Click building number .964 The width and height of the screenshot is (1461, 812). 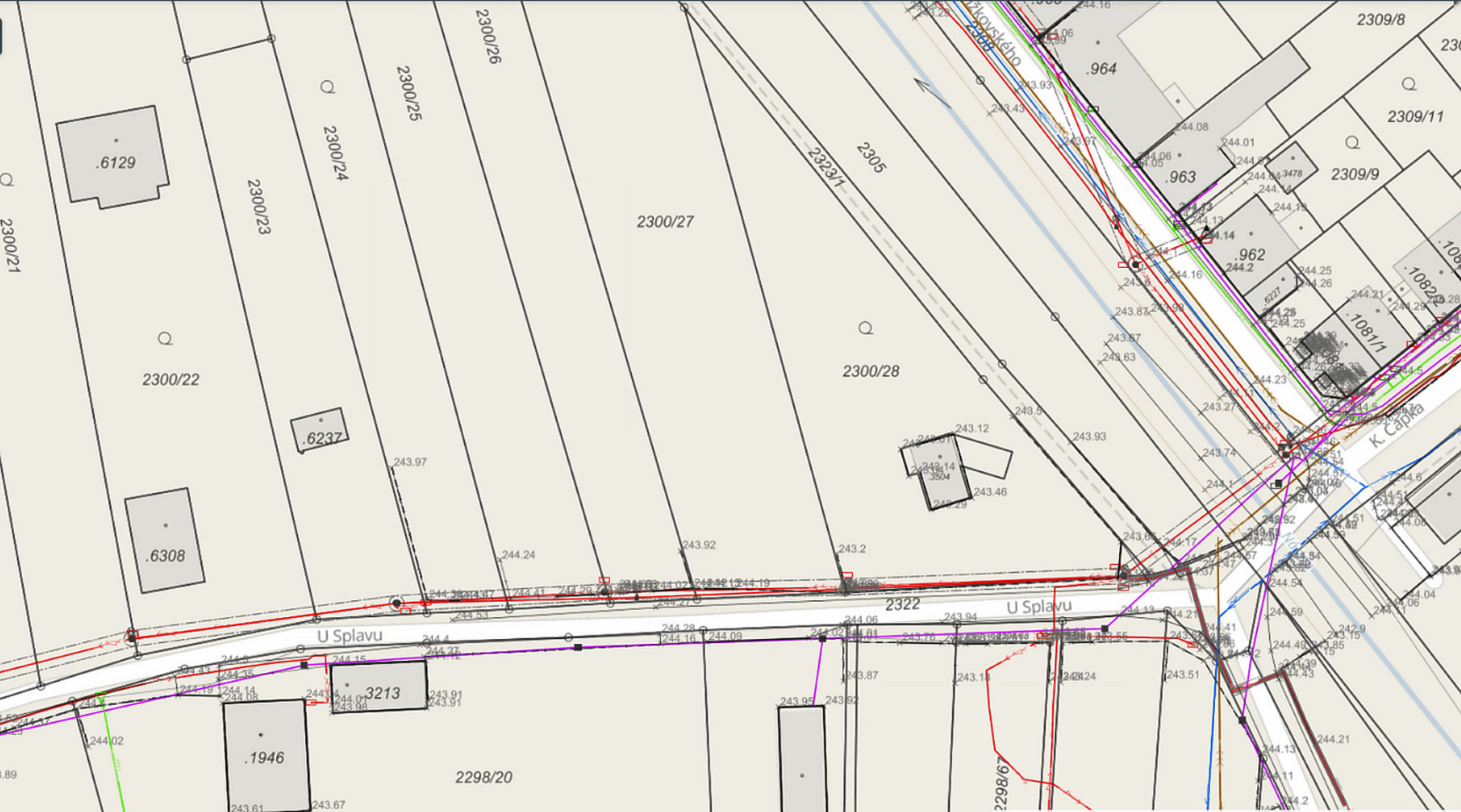1101,69
